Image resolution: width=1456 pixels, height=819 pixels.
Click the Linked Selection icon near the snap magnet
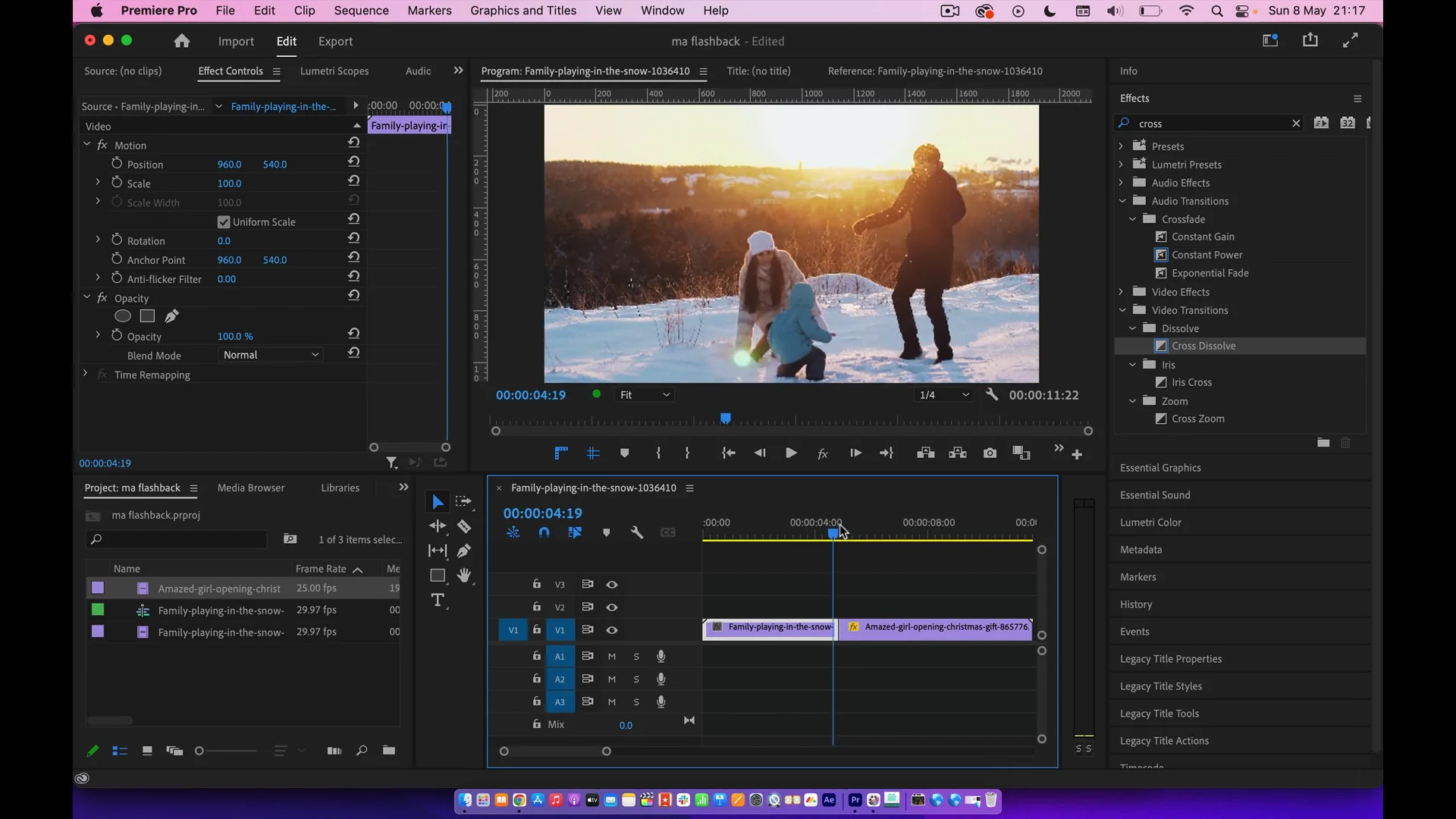pyautogui.click(x=575, y=532)
